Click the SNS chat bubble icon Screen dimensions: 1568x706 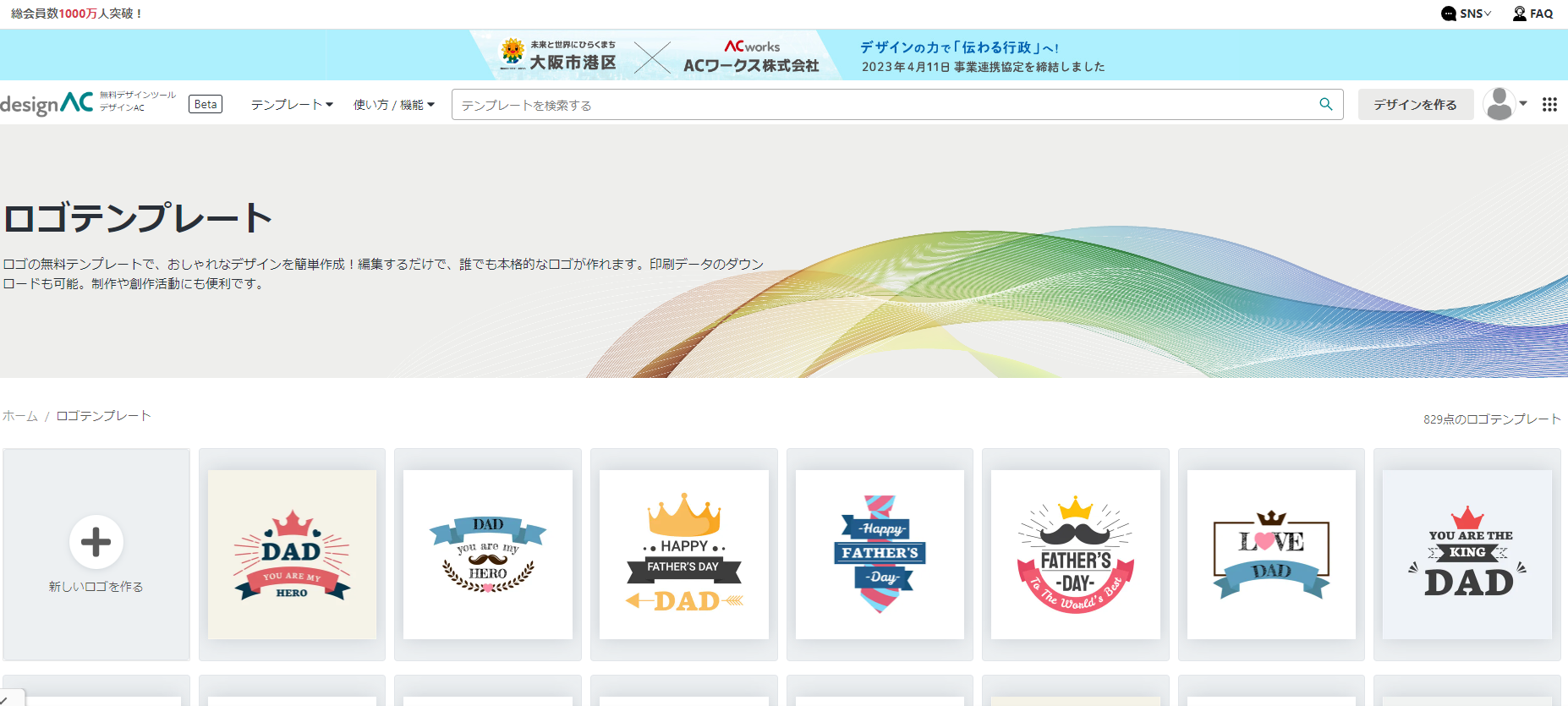[1448, 14]
